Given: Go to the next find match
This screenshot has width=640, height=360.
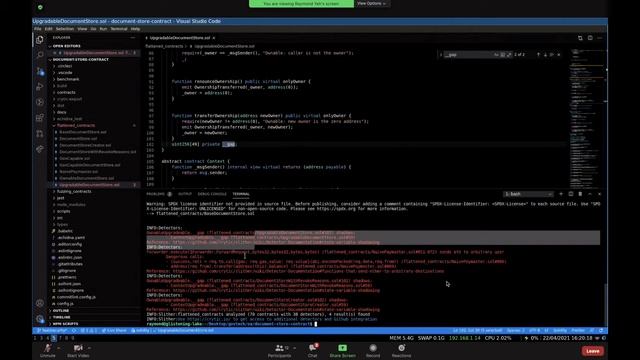Looking at the screenshot, I should pos(545,55).
